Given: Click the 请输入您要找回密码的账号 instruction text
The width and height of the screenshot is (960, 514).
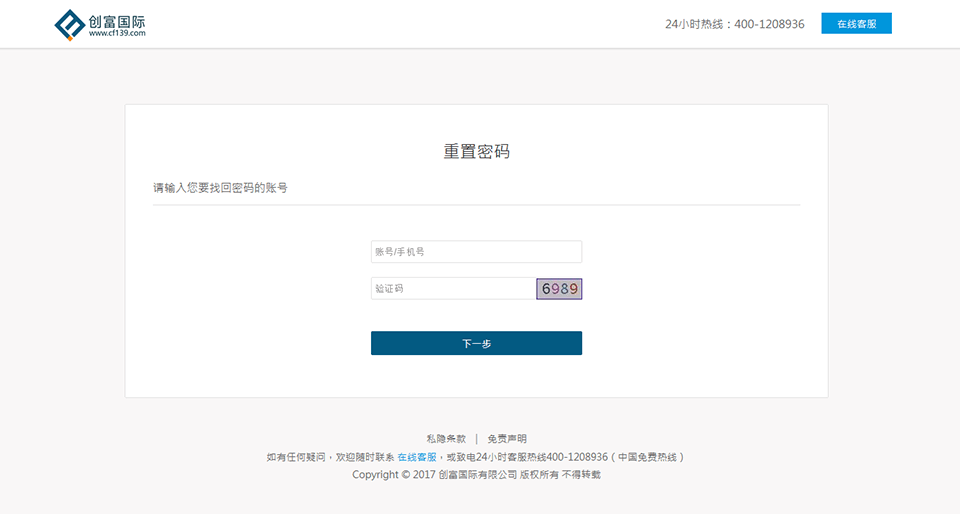Looking at the screenshot, I should click(x=220, y=187).
